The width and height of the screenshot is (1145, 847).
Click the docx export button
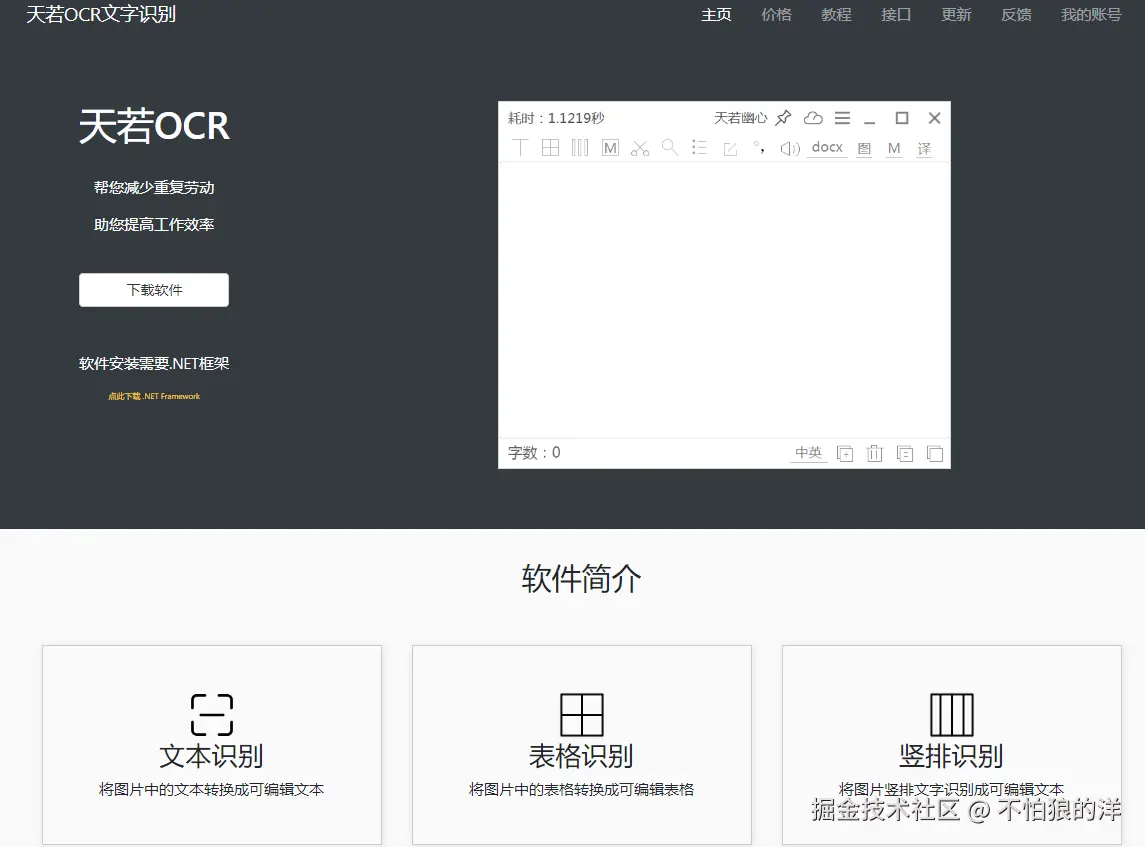coord(827,147)
